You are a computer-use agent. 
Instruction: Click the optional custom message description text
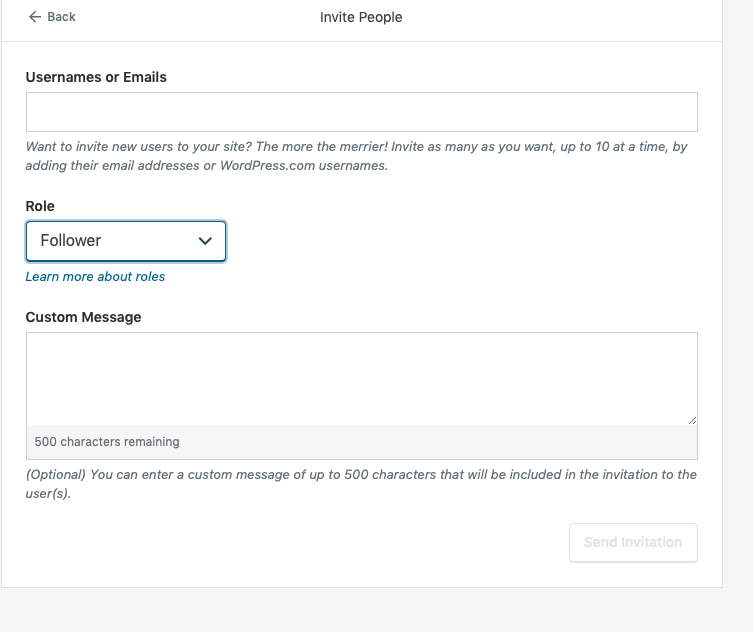coord(361,484)
